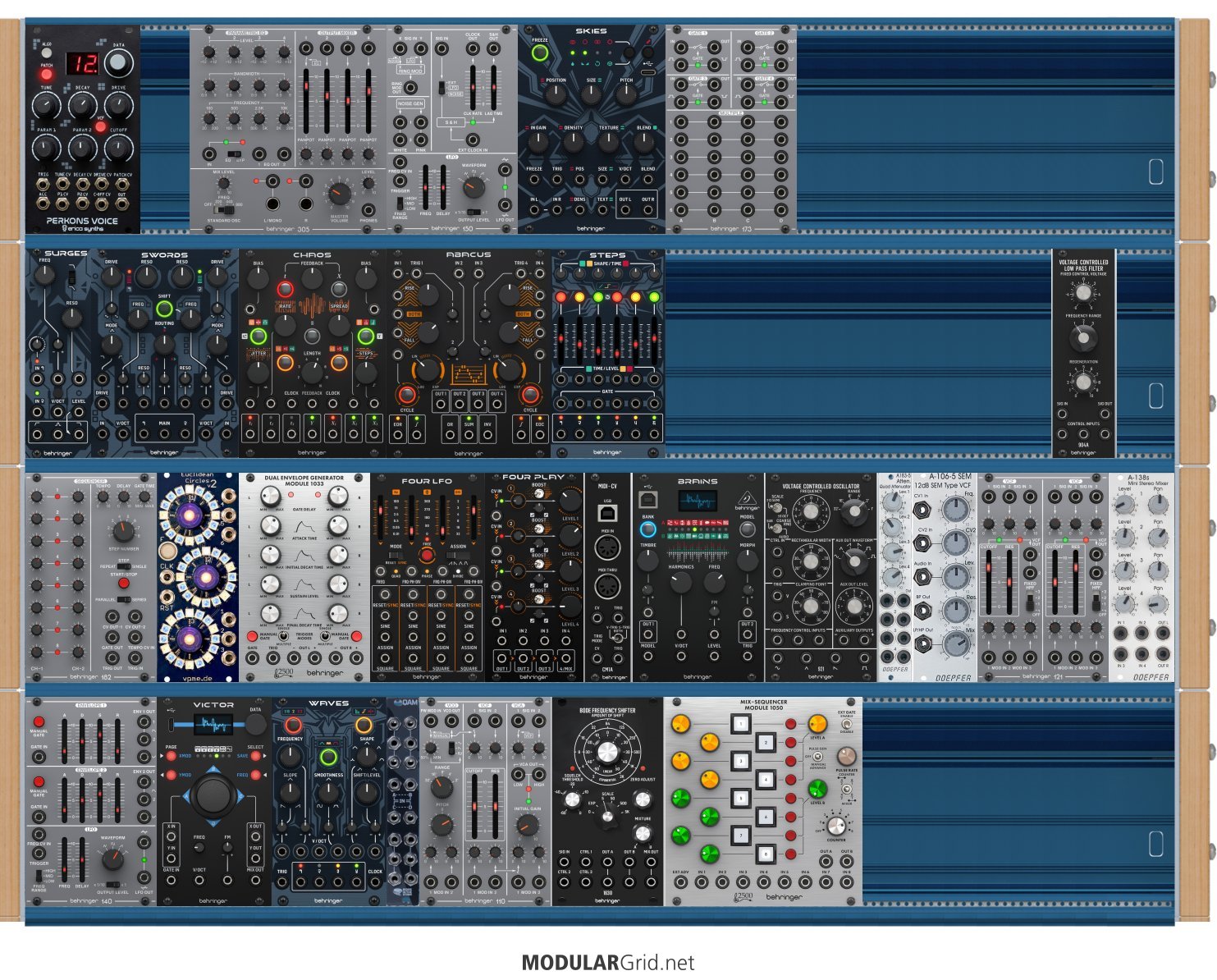Click the green ROUTING button on Swords
Image resolution: width=1217 pixels, height=980 pixels.
pos(164,309)
